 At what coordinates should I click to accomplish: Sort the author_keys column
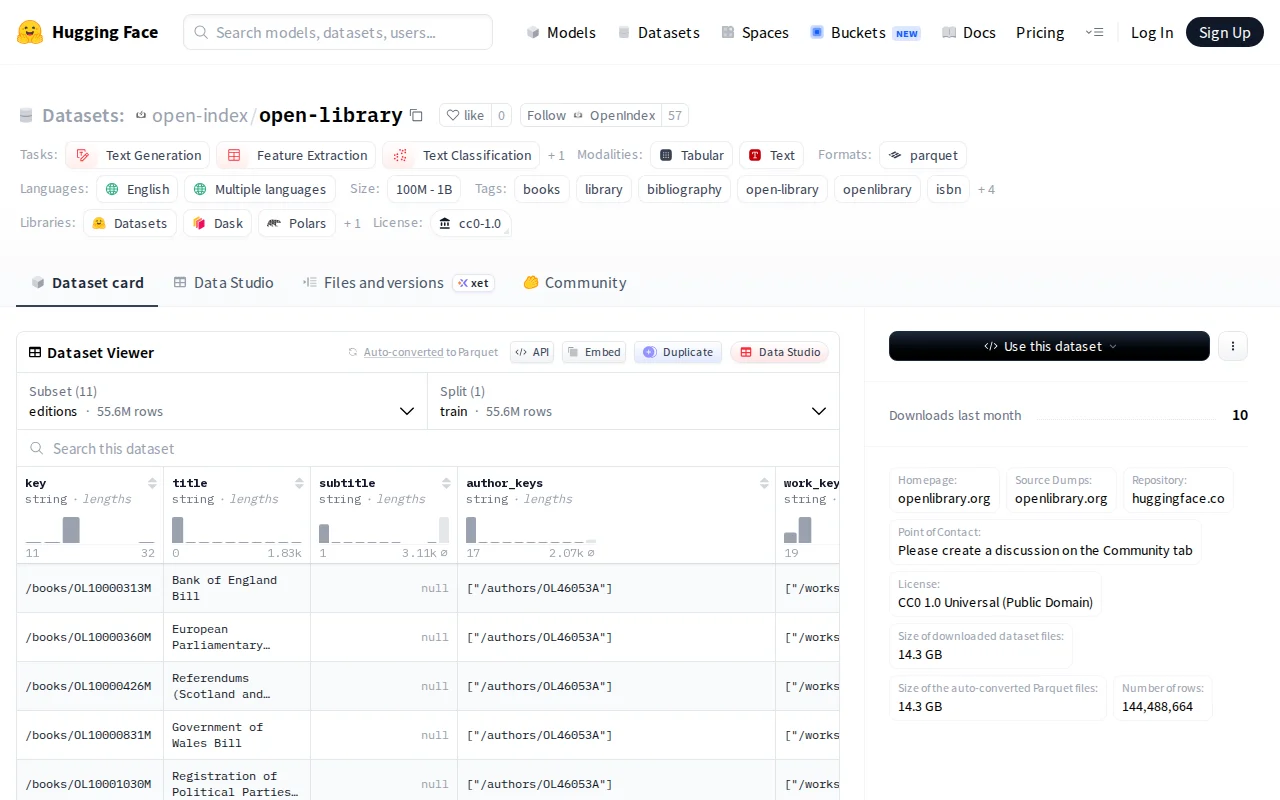tap(764, 483)
